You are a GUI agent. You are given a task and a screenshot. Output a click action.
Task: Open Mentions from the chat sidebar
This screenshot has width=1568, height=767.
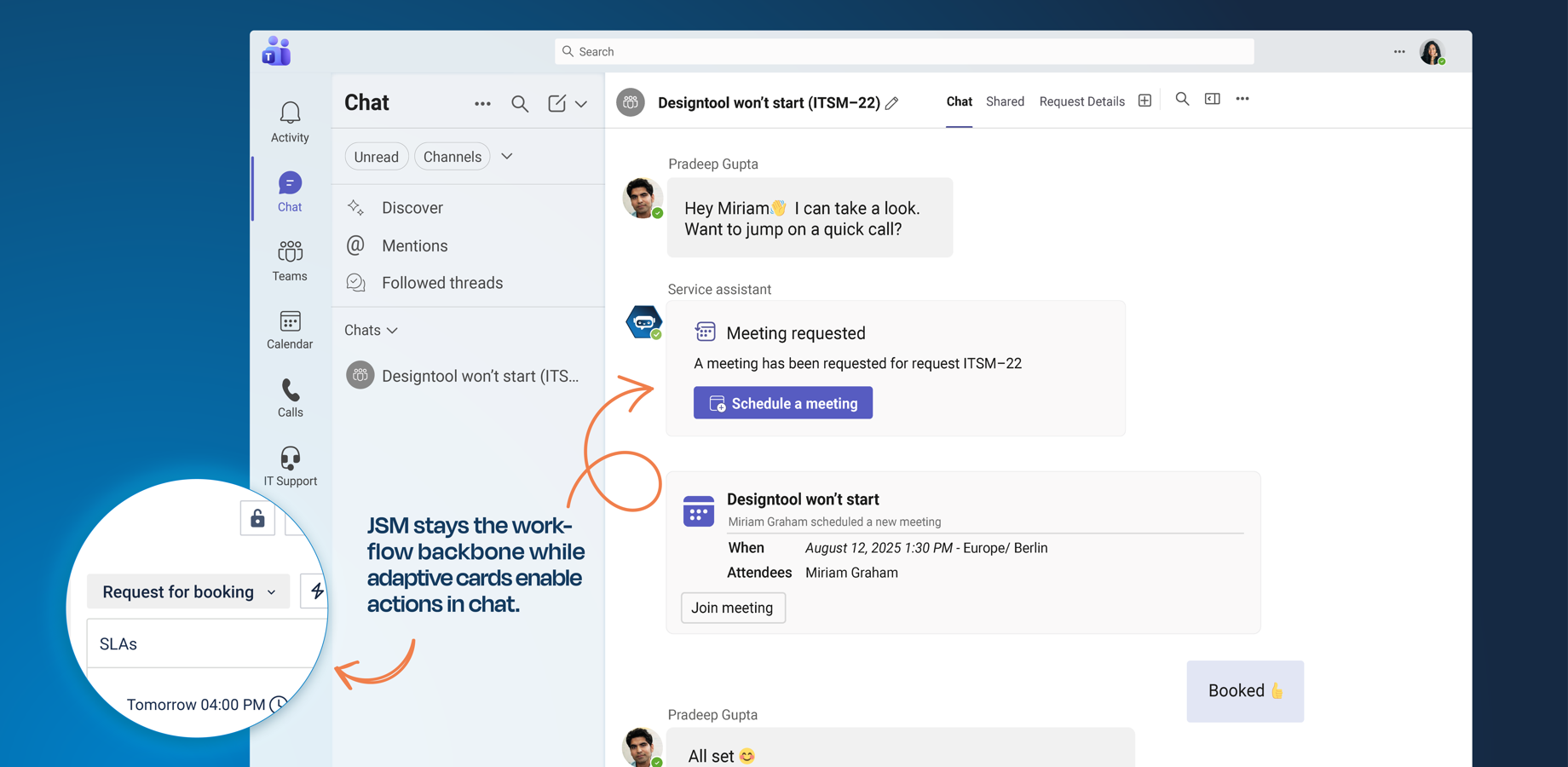[415, 245]
